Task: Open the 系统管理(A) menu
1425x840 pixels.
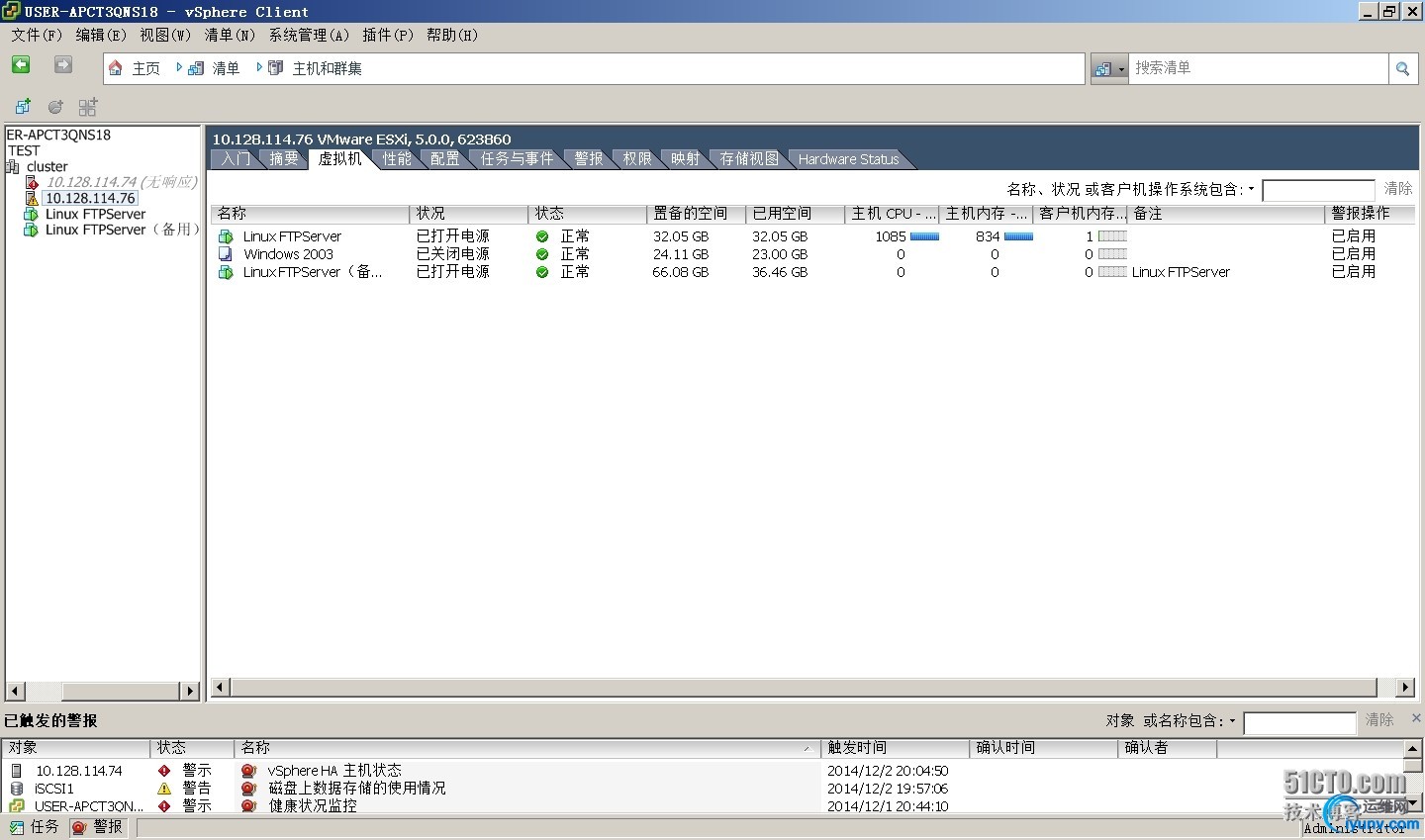Action: point(309,35)
